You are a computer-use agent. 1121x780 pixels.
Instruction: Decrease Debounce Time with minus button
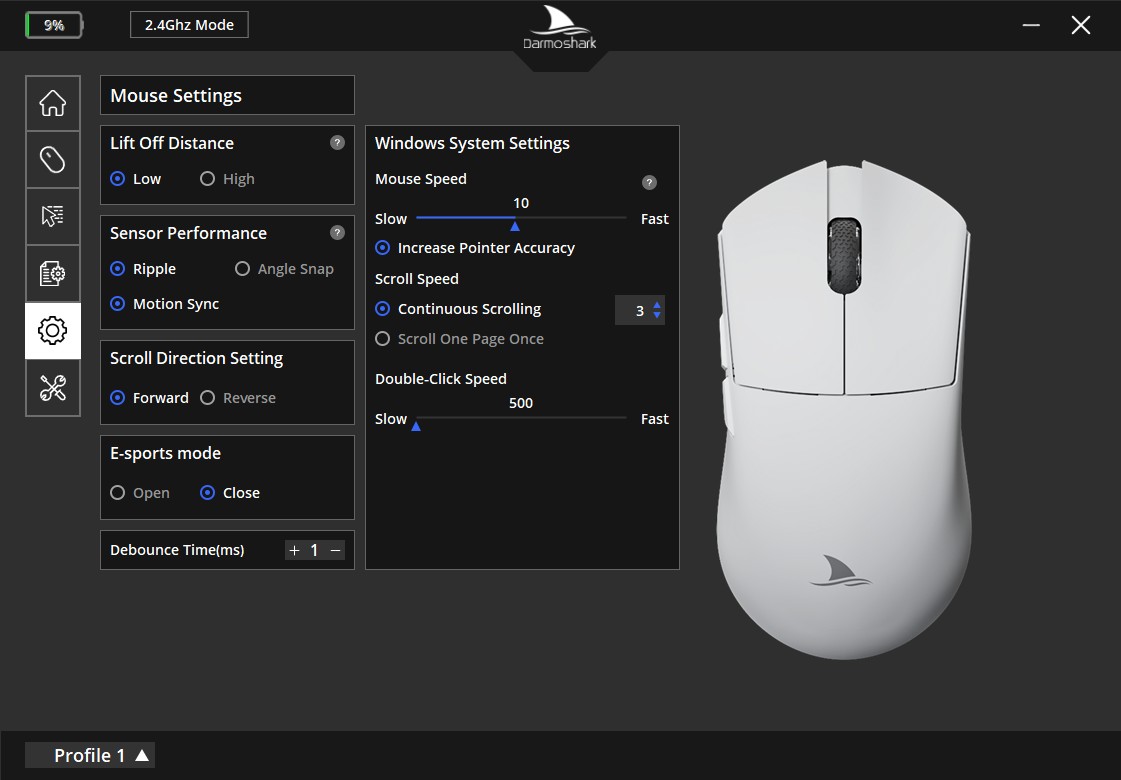(335, 550)
